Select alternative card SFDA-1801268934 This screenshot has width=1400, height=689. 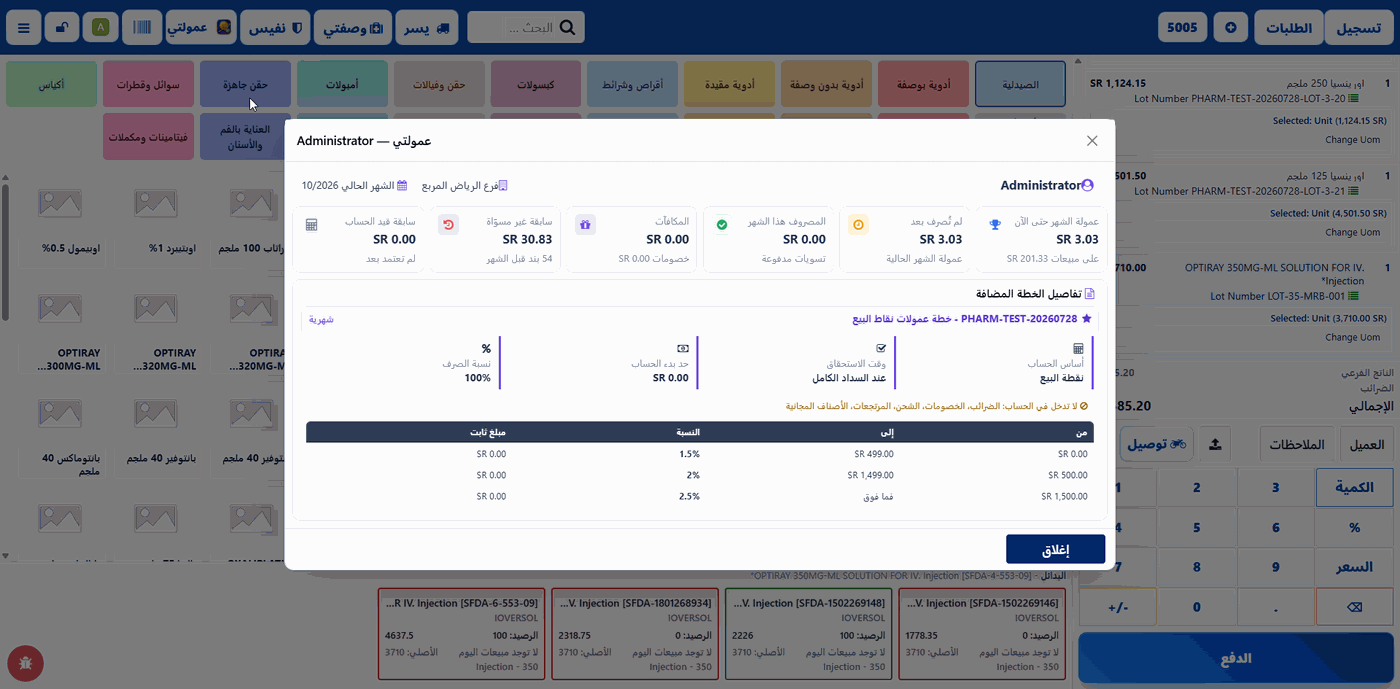tap(634, 633)
